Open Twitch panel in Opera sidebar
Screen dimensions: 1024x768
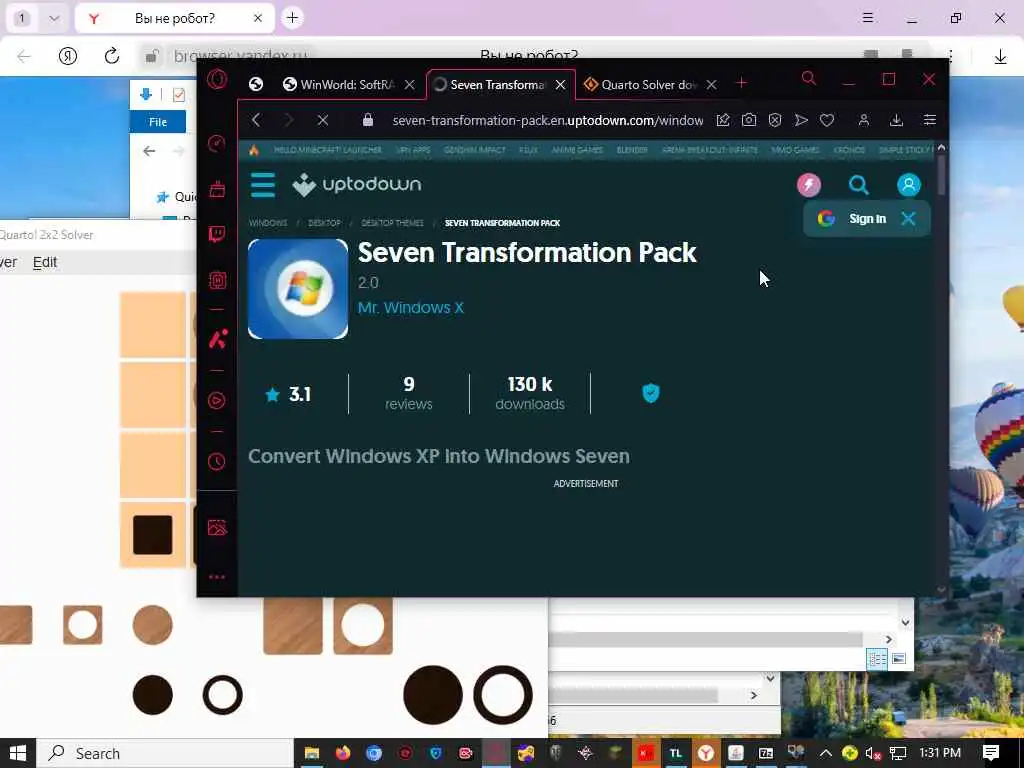click(x=217, y=234)
